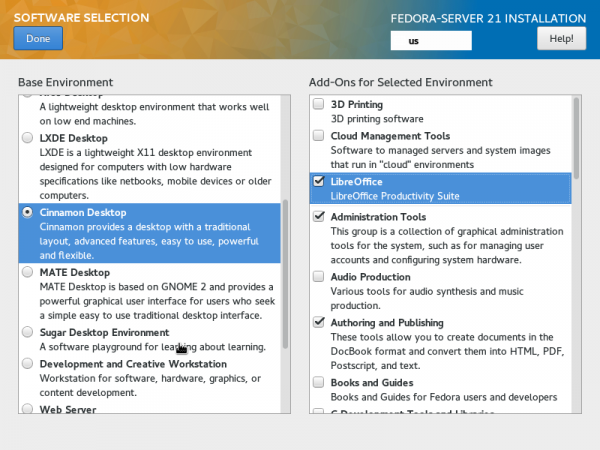Click 'LXDE is a lightweight X11' description
600x450 pixels.
pyautogui.click(x=156, y=174)
